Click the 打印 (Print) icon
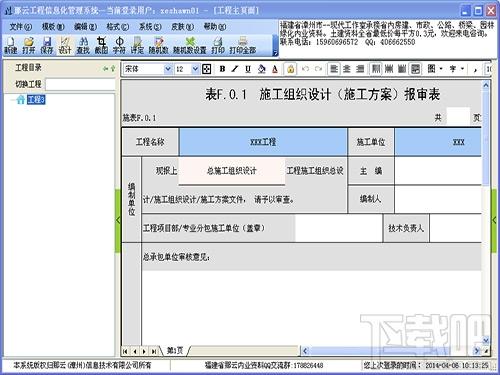 (218, 45)
